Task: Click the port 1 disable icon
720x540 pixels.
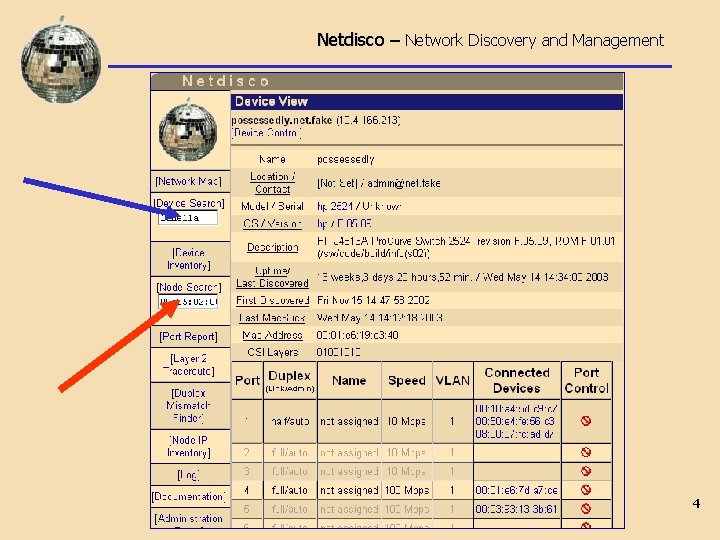Action: pyautogui.click(x=586, y=421)
